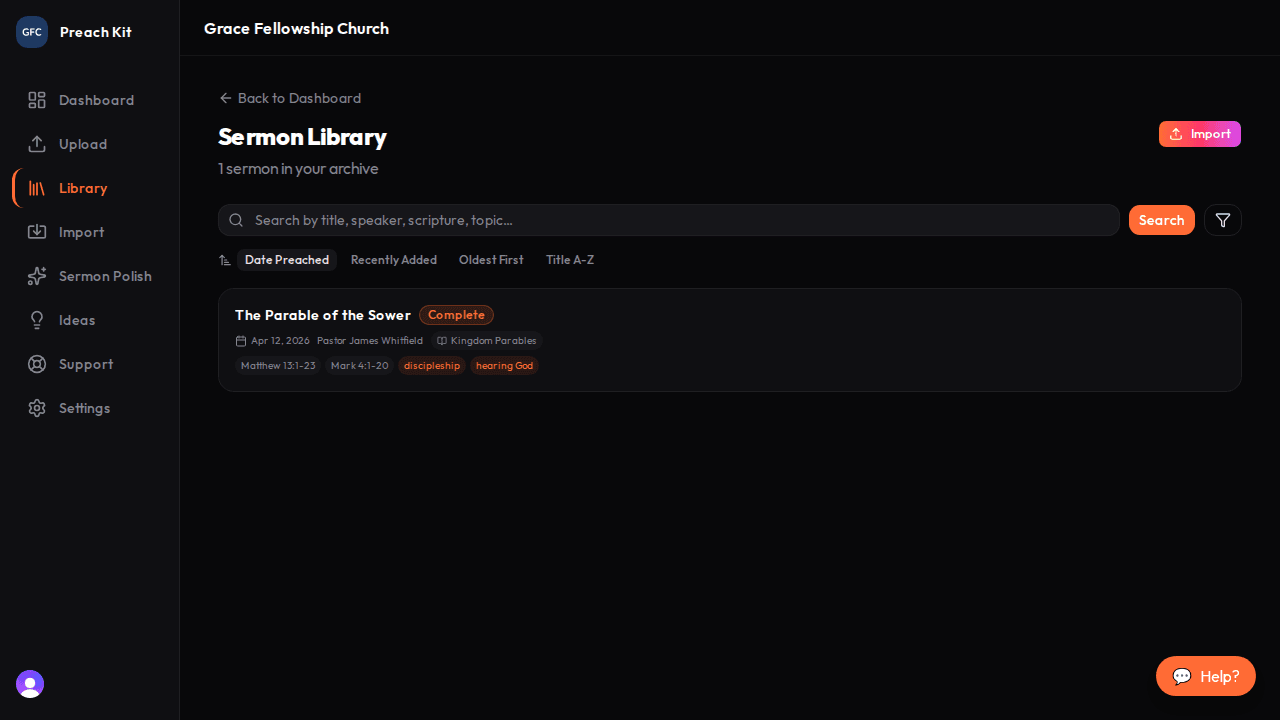Open the Filter options icon
Image resolution: width=1280 pixels, height=720 pixels.
tap(1222, 220)
